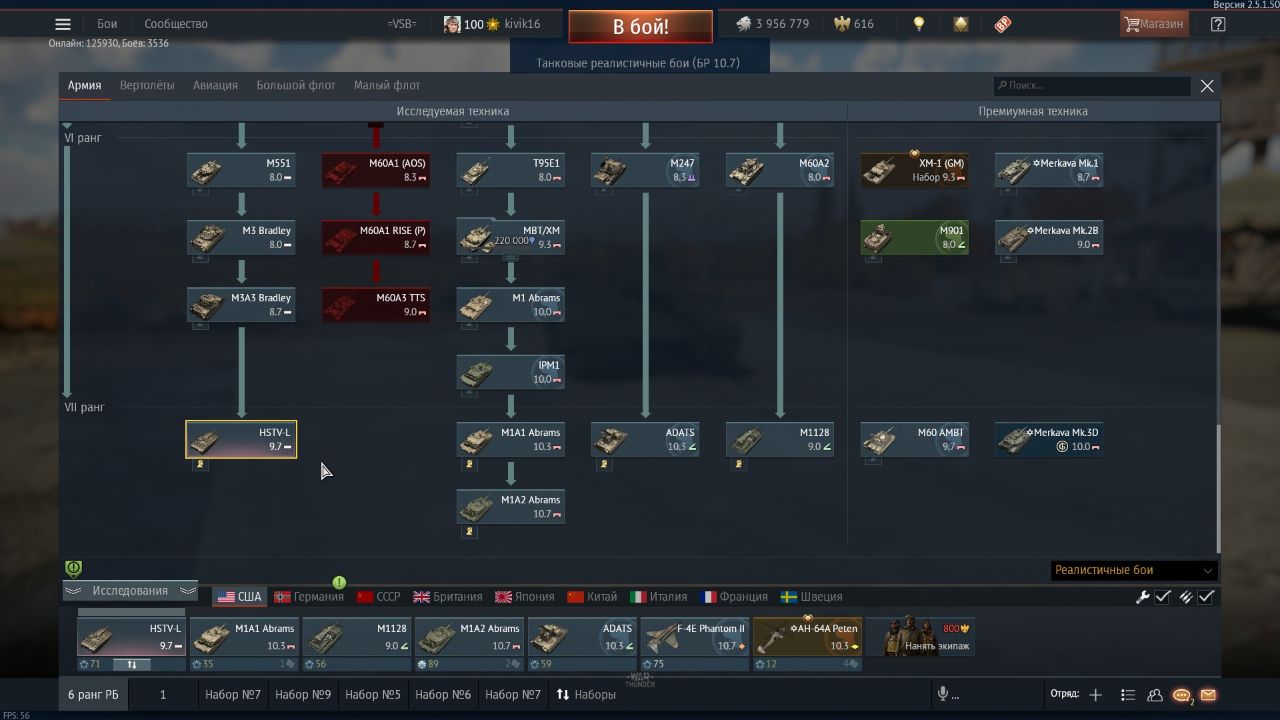Image resolution: width=1280 pixels, height=720 pixels.
Task: Open the help question mark icon
Action: tap(1218, 24)
